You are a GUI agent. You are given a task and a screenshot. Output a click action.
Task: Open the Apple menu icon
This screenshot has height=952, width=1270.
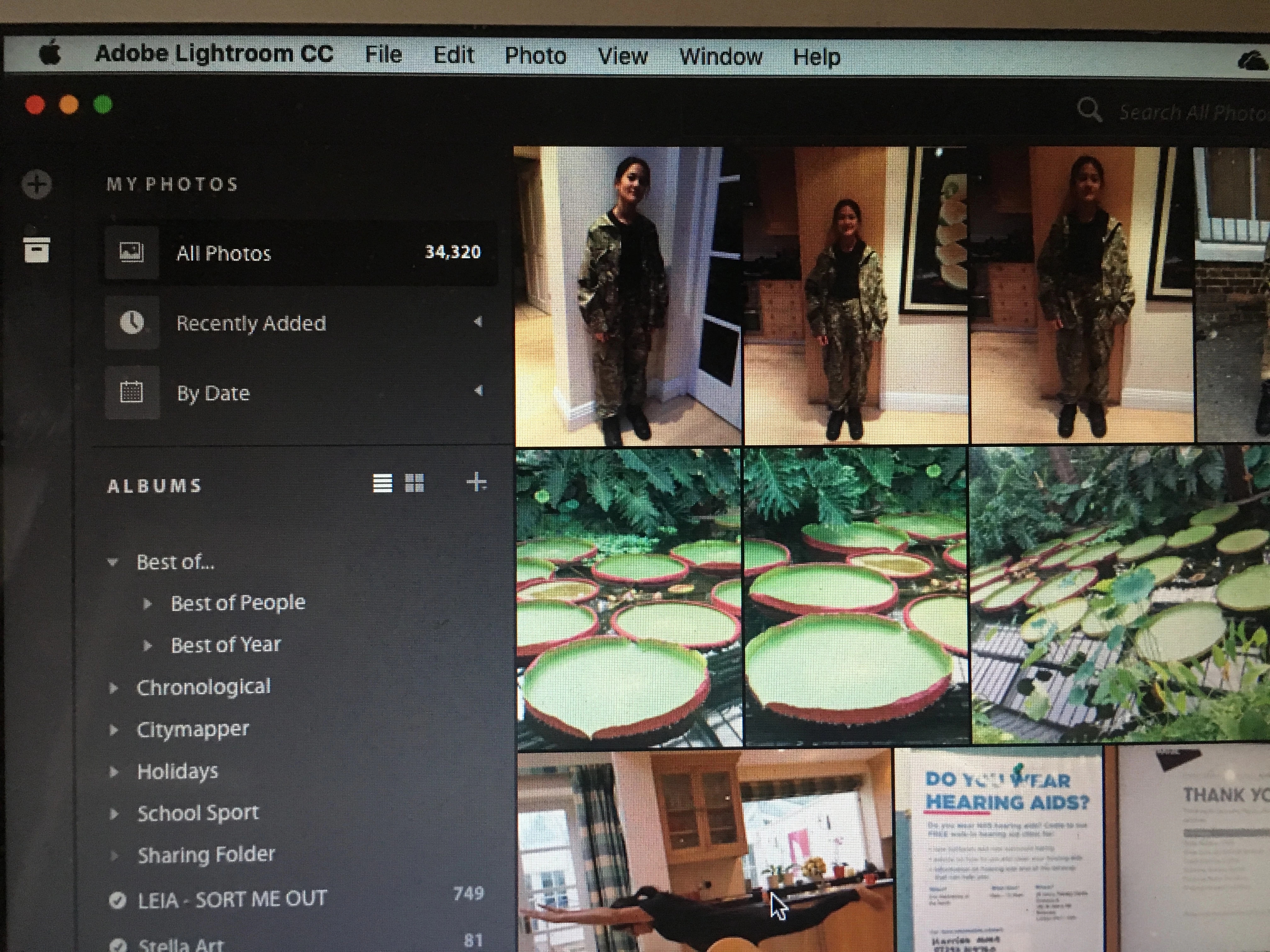click(x=50, y=54)
